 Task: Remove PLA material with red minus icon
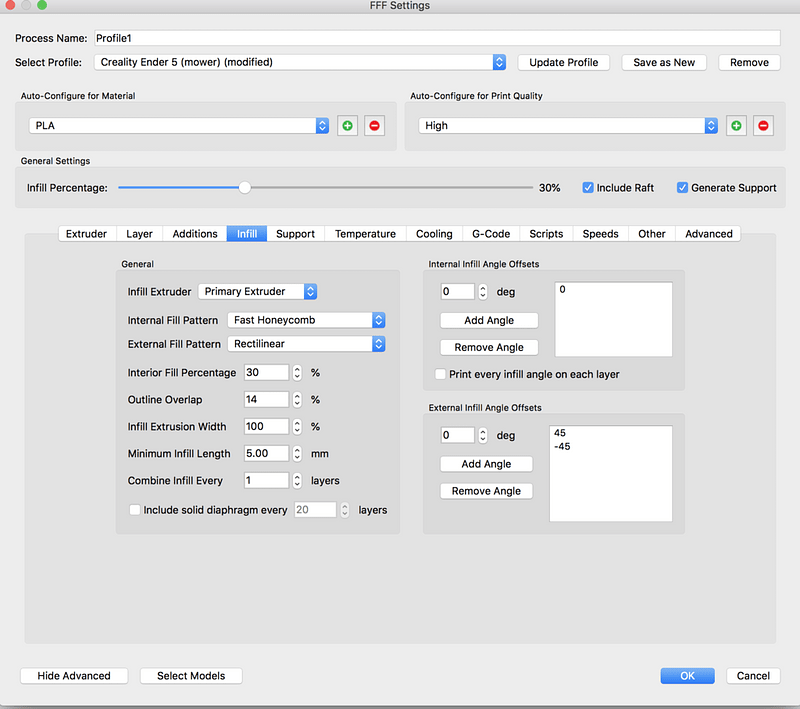click(374, 125)
